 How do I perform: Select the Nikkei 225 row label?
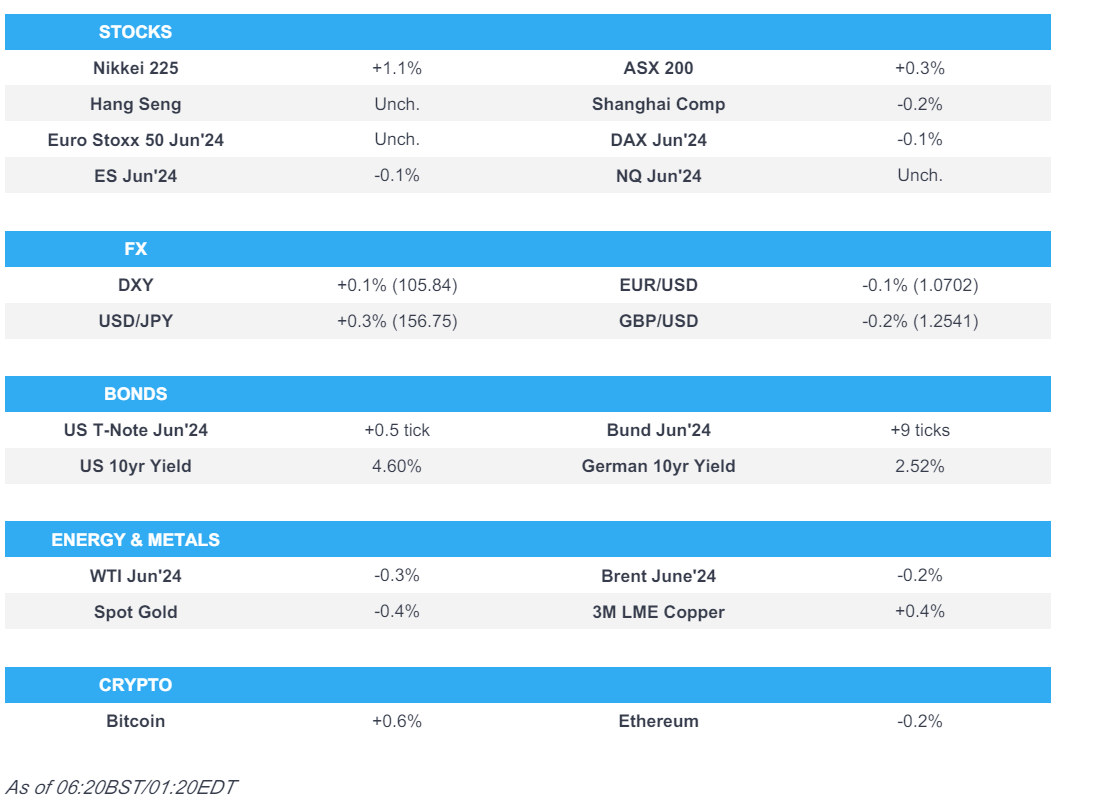tap(135, 68)
